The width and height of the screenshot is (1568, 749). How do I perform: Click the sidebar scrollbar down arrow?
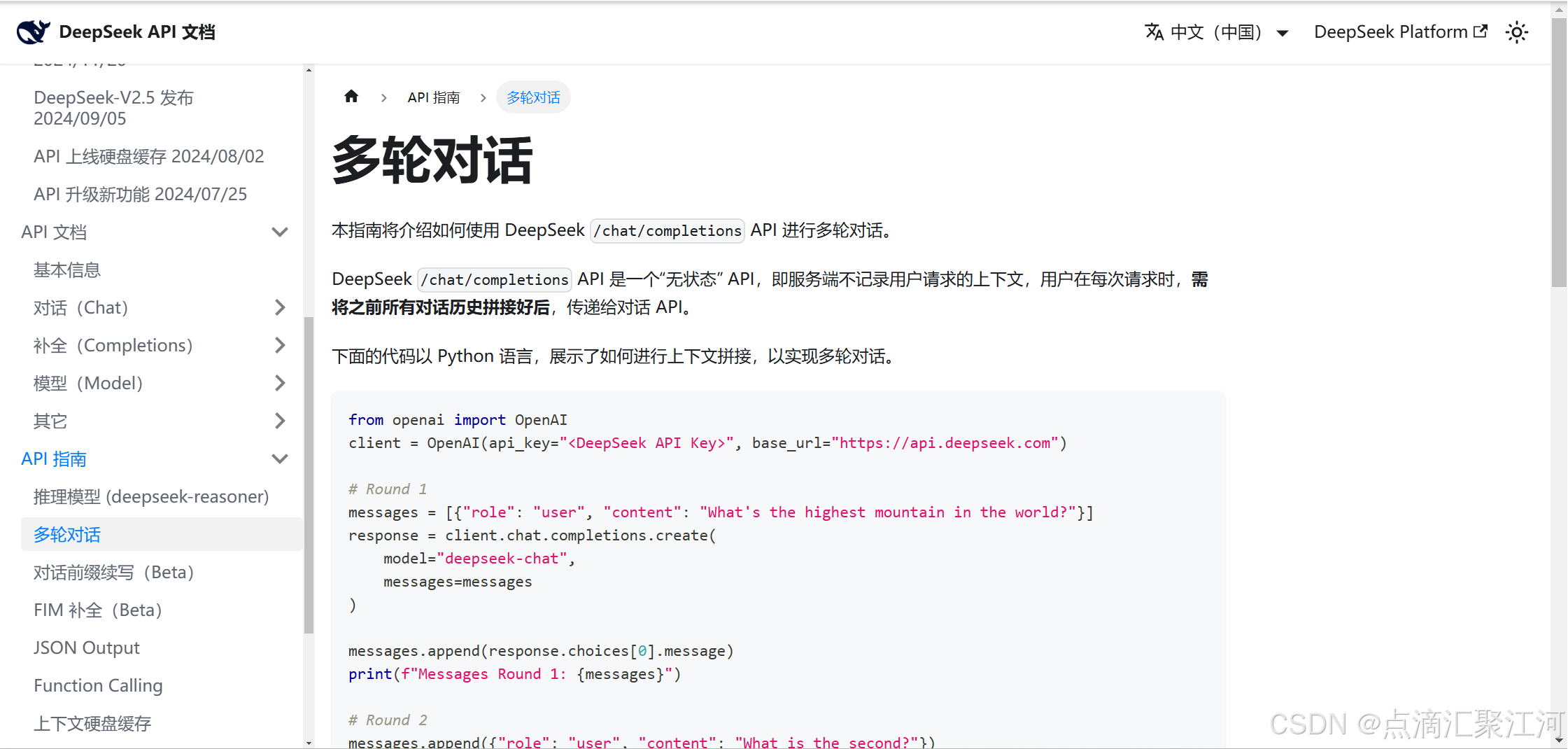tap(309, 743)
